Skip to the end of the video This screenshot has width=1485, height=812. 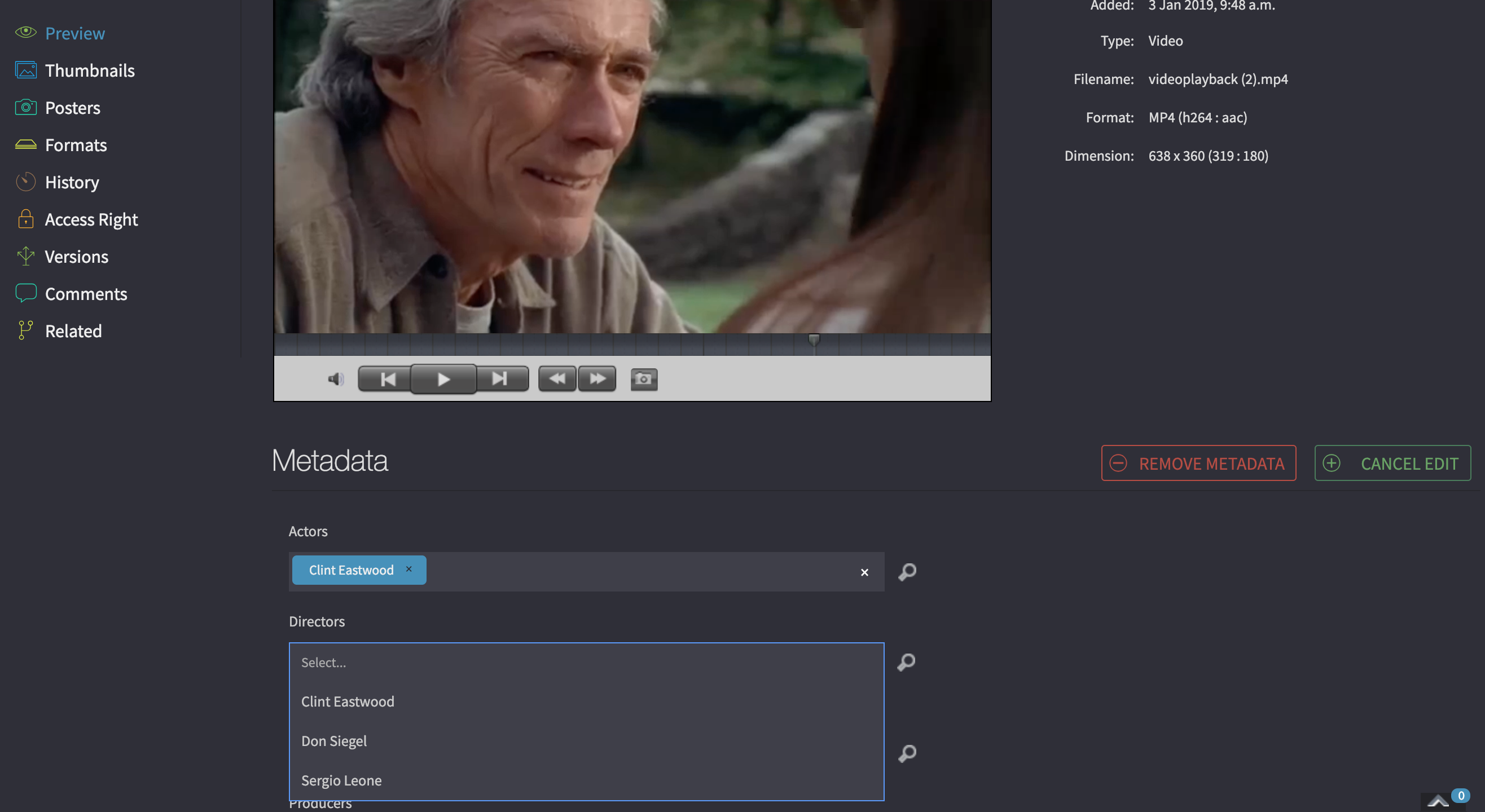coord(502,378)
